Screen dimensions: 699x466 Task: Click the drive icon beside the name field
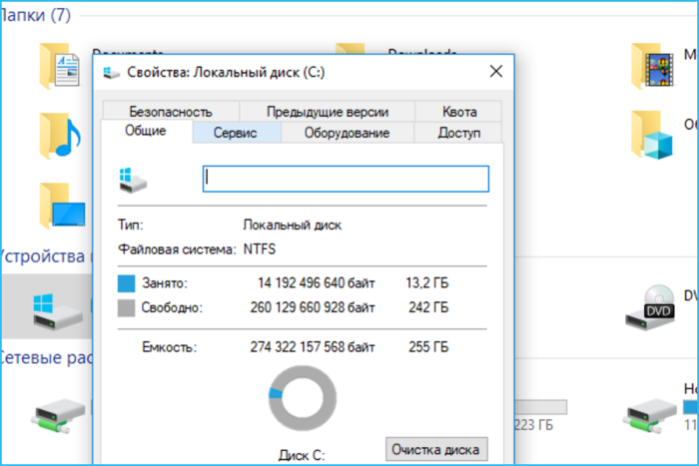click(x=132, y=180)
